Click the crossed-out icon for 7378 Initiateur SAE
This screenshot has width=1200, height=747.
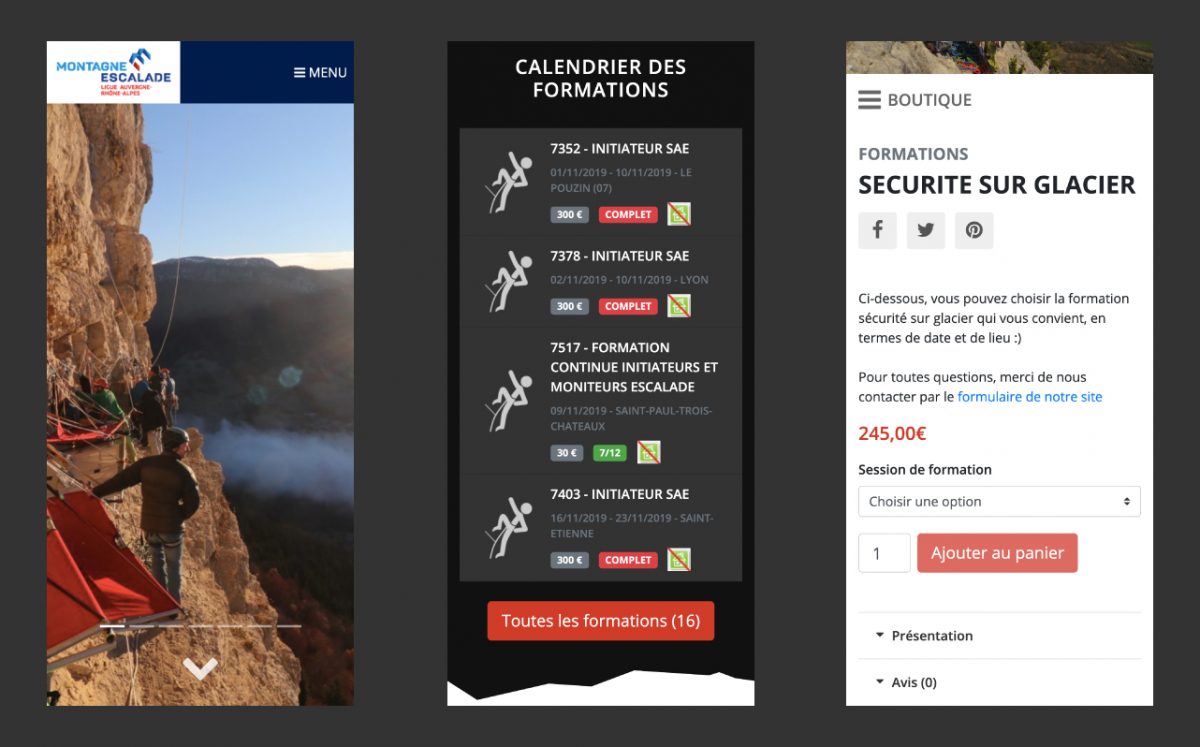click(679, 306)
